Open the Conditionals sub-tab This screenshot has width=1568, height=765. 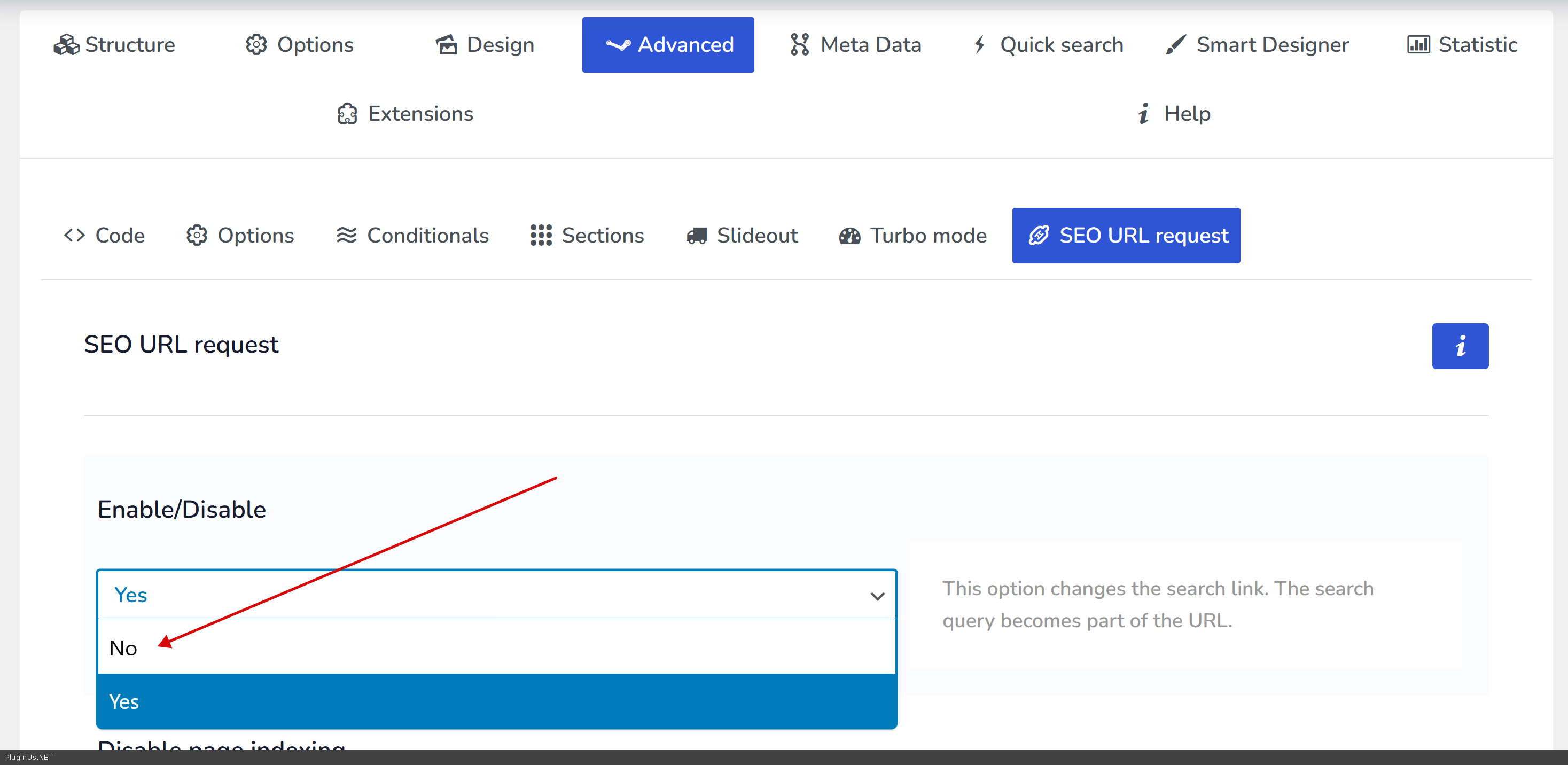point(412,236)
